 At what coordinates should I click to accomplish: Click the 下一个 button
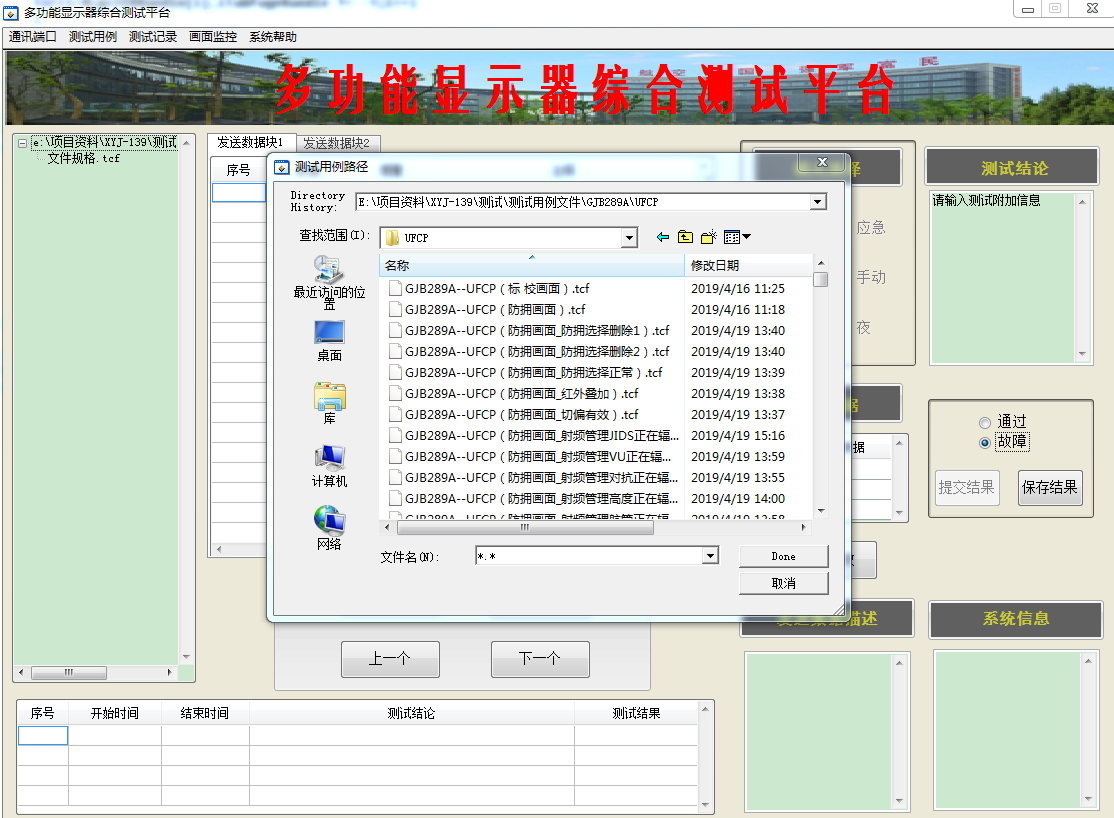540,659
